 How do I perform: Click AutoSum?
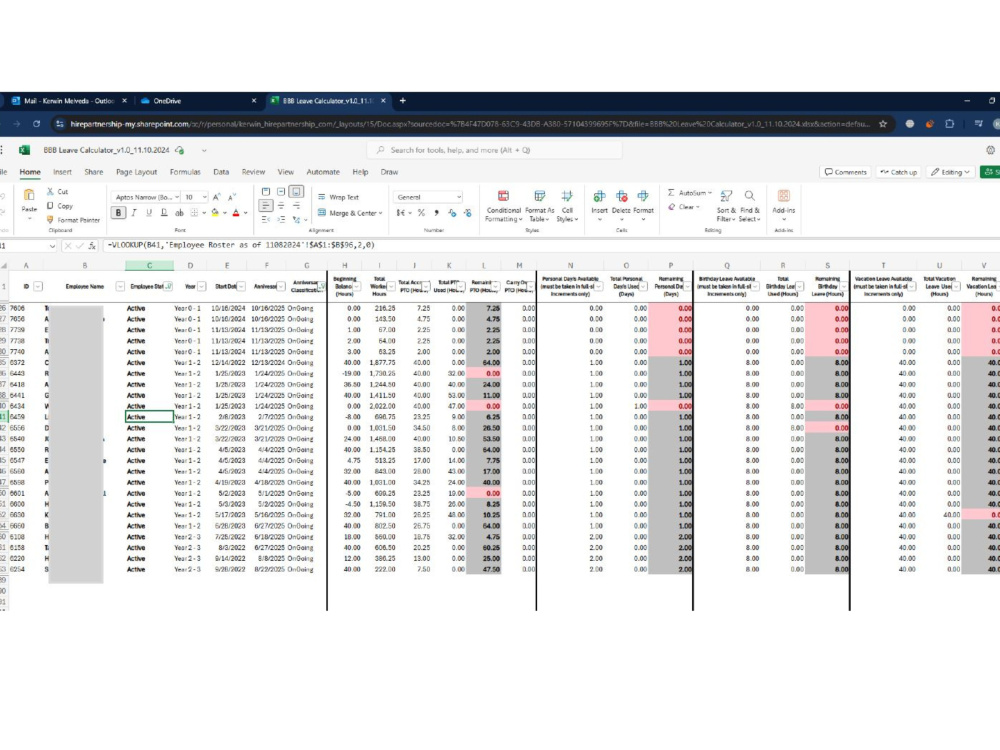pos(689,193)
